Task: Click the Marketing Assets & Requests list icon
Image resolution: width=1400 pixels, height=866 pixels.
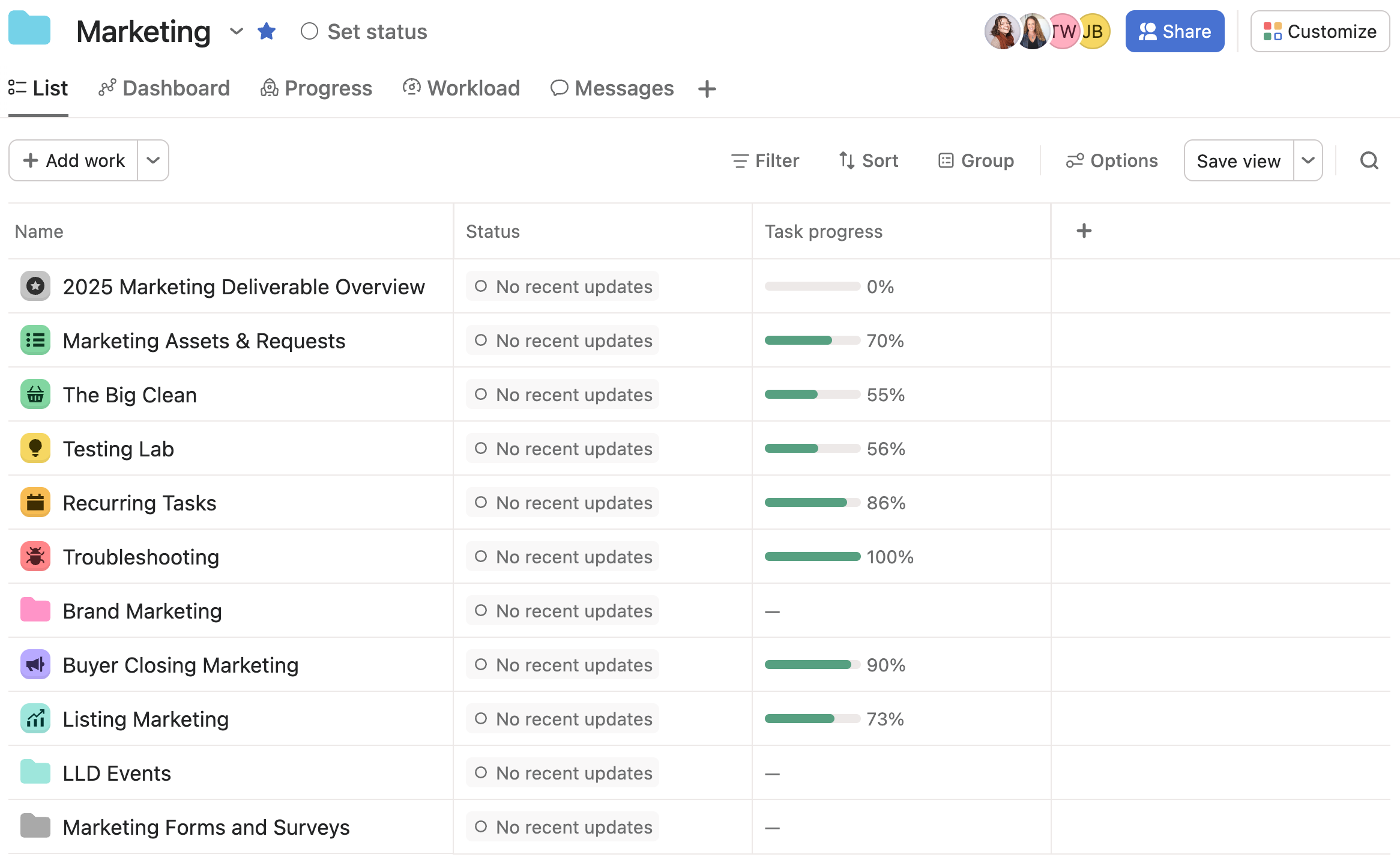Action: [35, 340]
